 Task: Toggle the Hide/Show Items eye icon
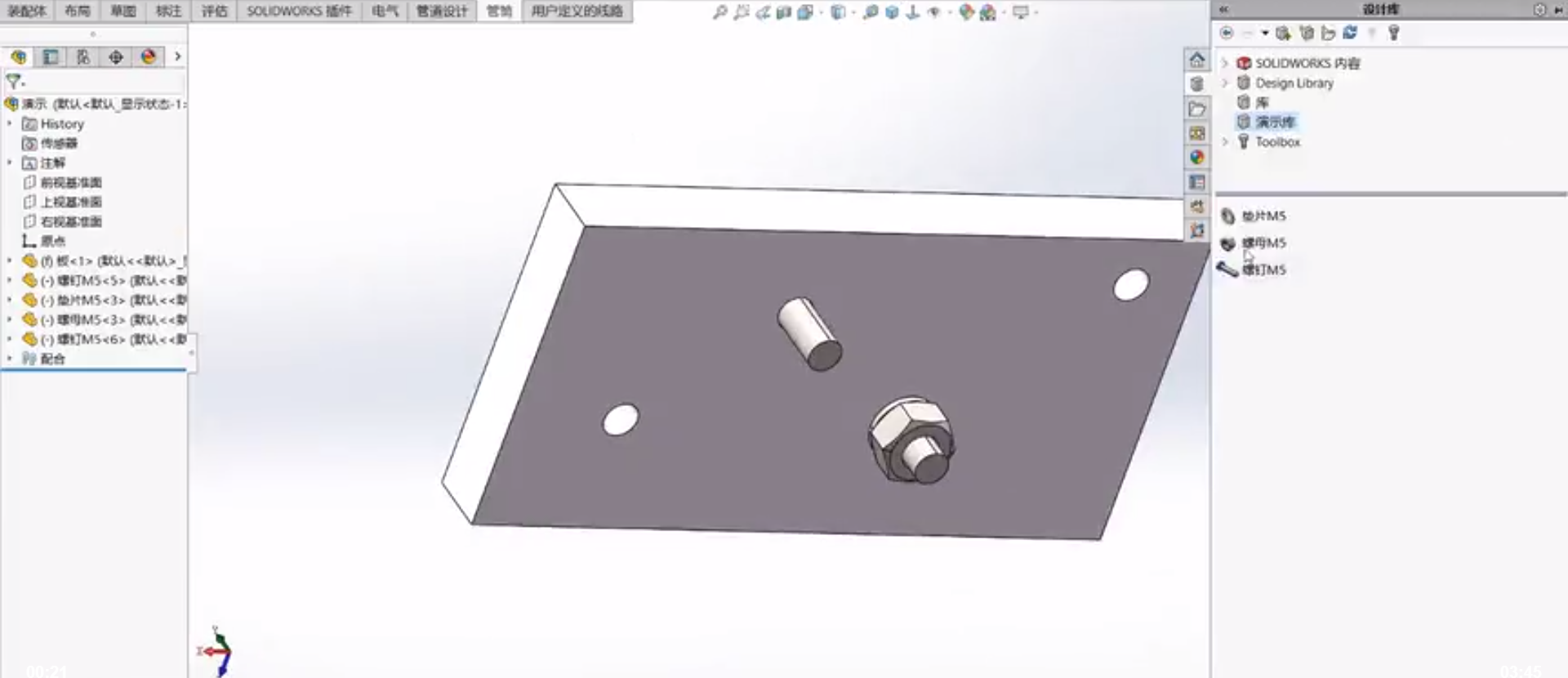click(x=934, y=12)
